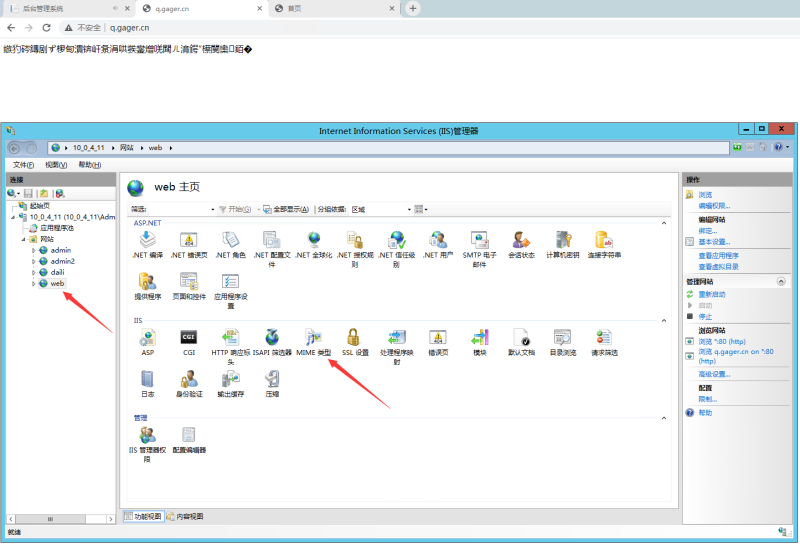
Task: Open a new browser tab
Action: (413, 8)
